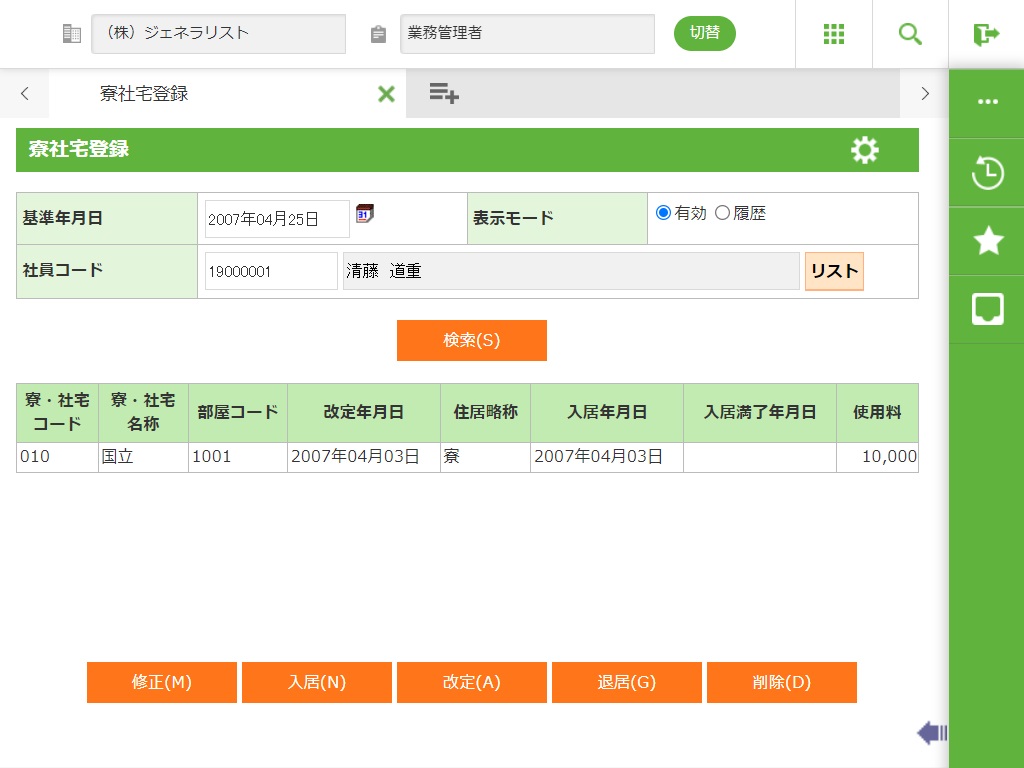Select the 履歴 display mode radio button

click(722, 213)
